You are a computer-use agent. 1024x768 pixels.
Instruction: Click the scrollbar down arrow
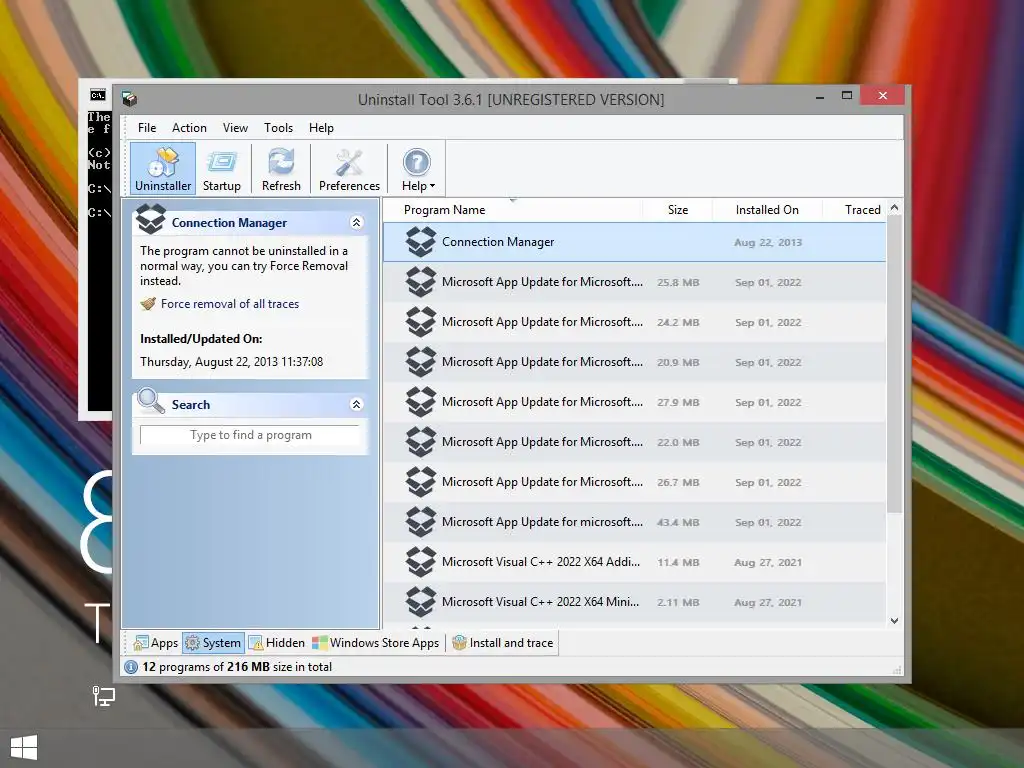[x=895, y=621]
